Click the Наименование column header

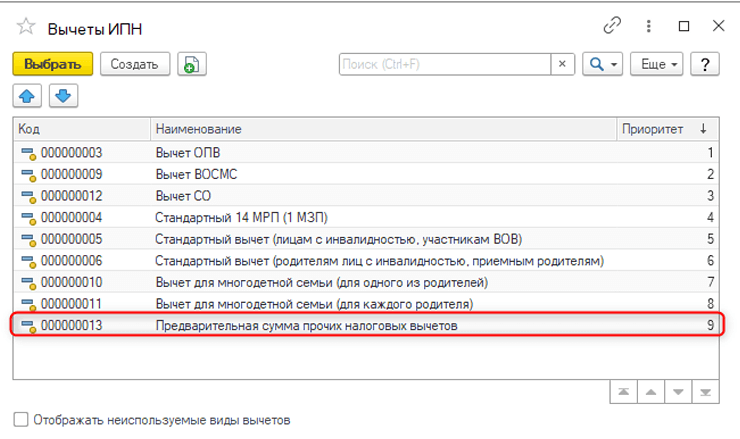[x=380, y=129]
